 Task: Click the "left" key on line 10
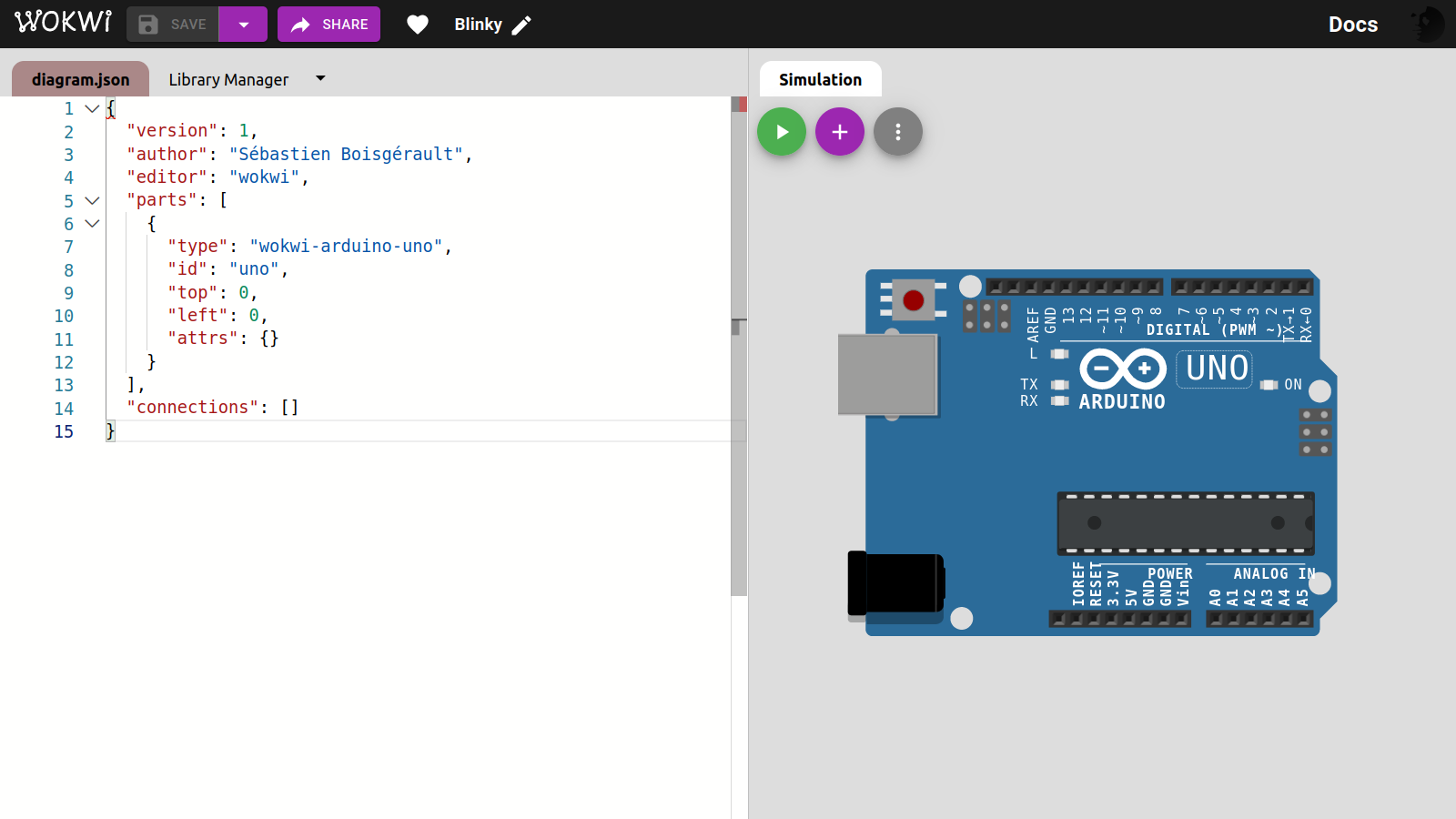click(x=197, y=315)
